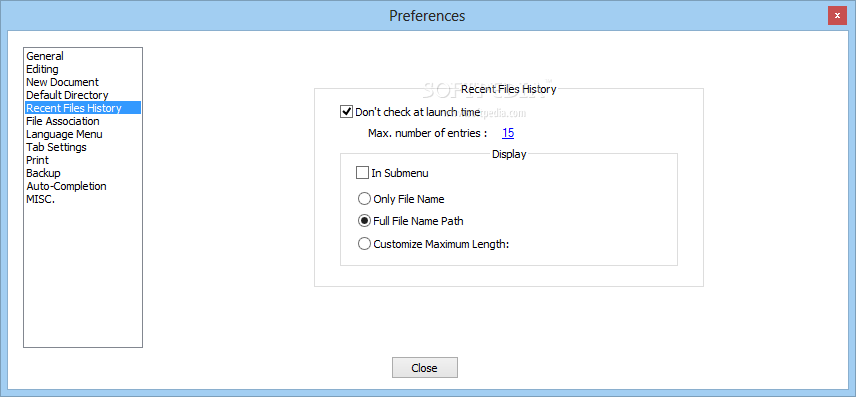This screenshot has height=397, width=856.
Task: Open File Association settings
Action: (82, 121)
